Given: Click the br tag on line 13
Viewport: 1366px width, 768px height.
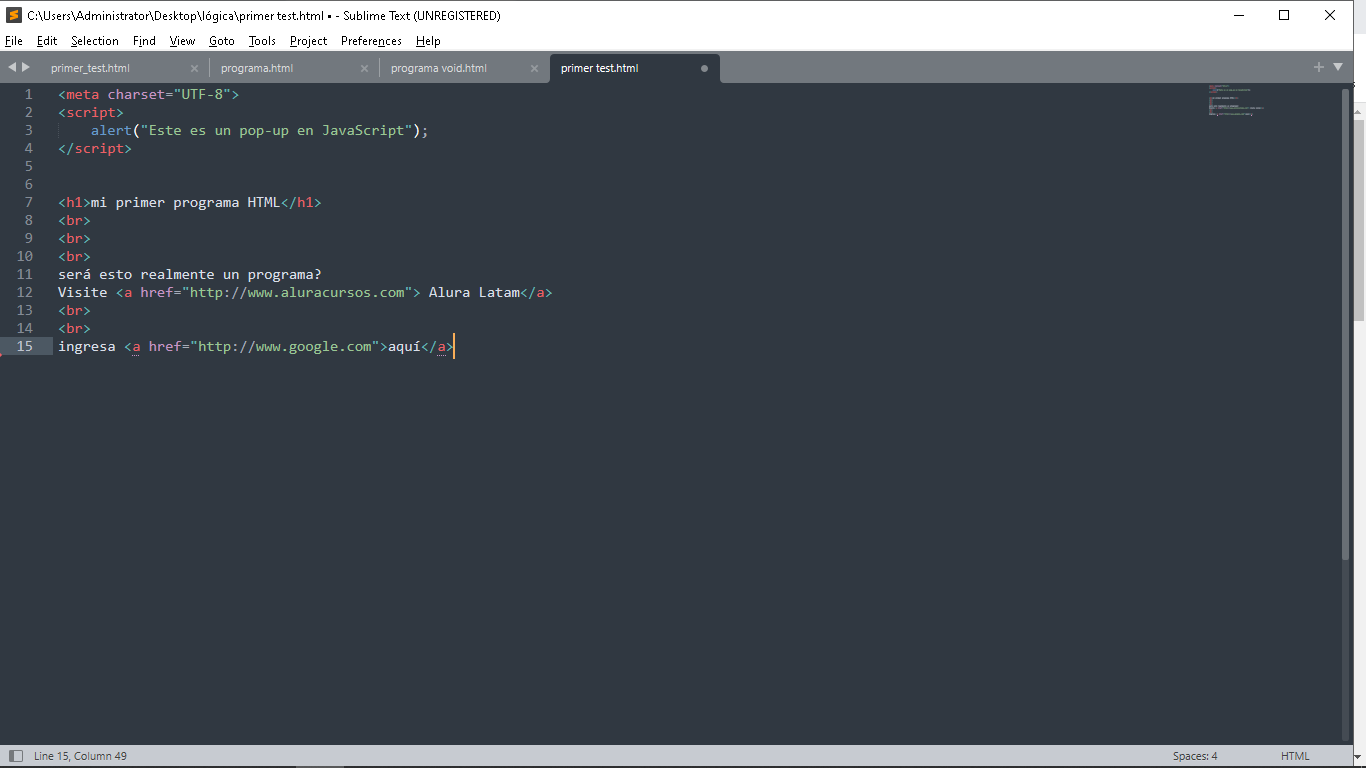Looking at the screenshot, I should [x=74, y=310].
